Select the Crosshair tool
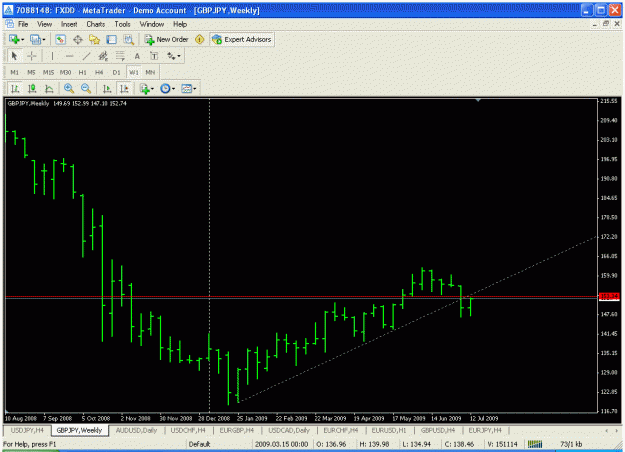The image size is (625, 452). 31,56
